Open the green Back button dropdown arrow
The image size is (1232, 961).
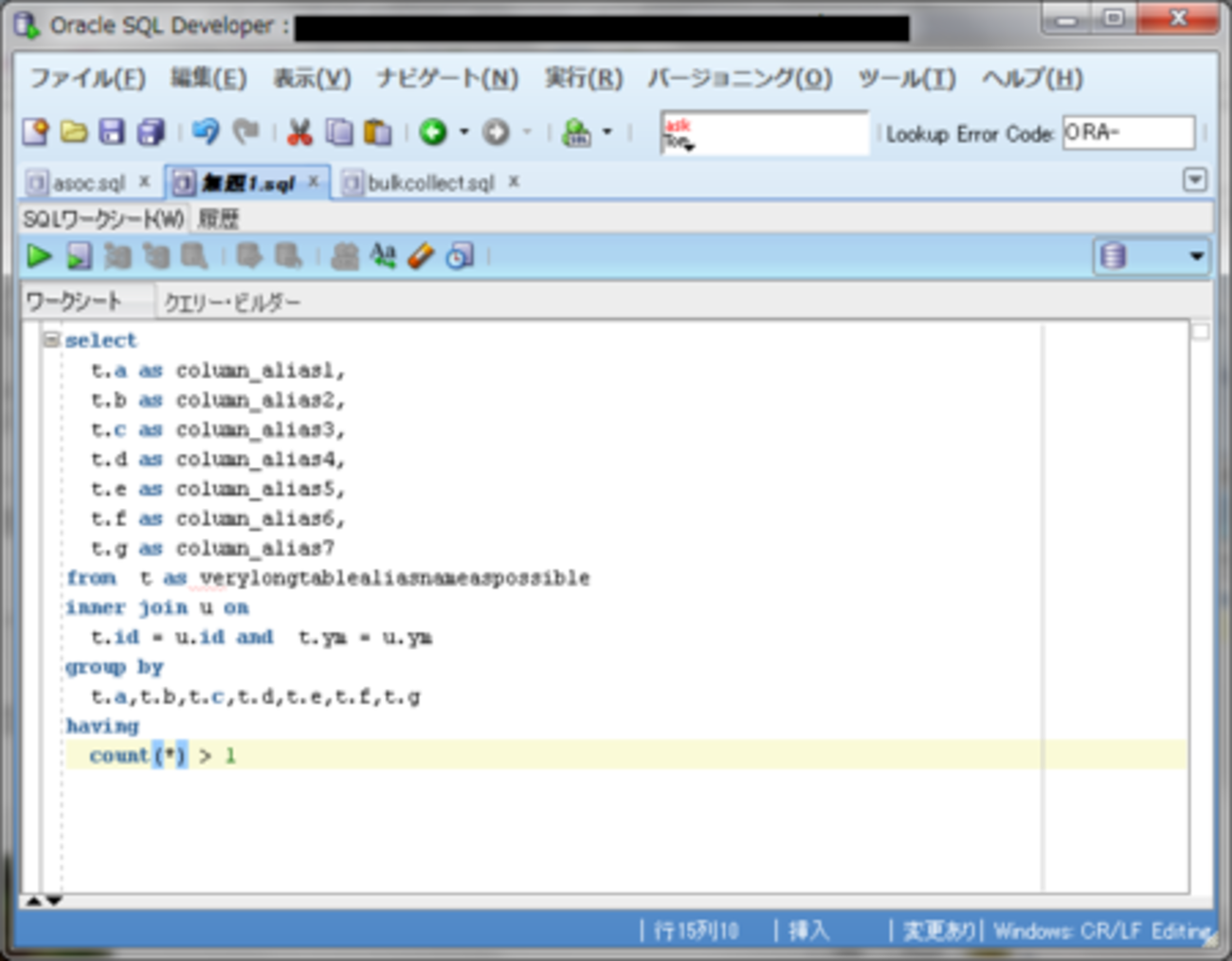pos(464,132)
